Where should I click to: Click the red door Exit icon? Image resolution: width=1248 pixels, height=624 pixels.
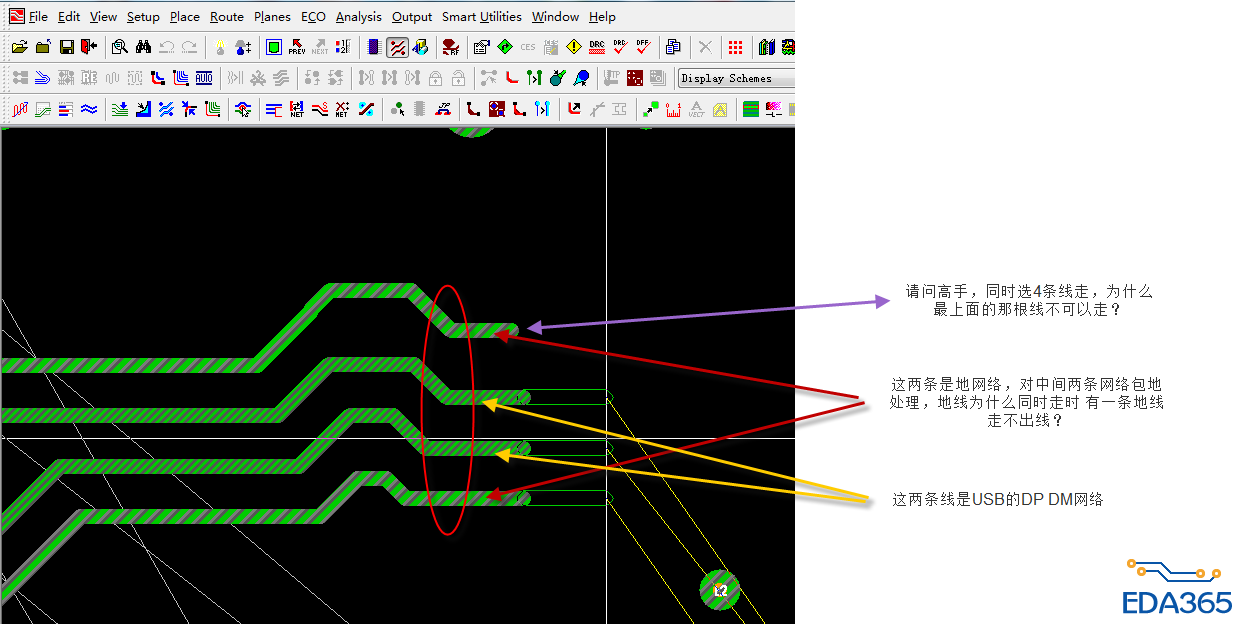[89, 47]
